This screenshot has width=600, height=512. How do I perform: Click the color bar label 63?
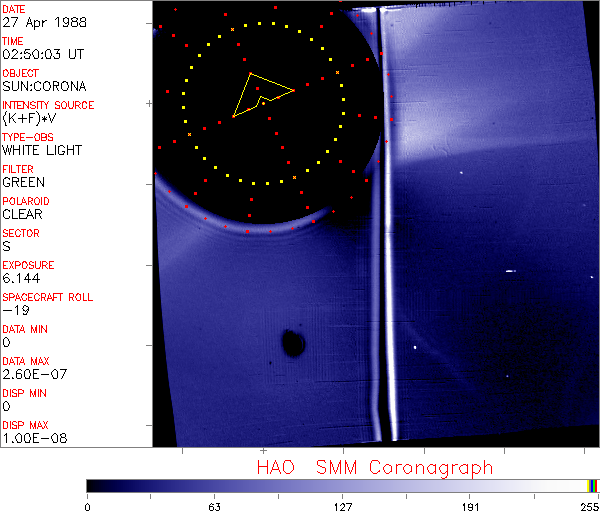(214, 506)
